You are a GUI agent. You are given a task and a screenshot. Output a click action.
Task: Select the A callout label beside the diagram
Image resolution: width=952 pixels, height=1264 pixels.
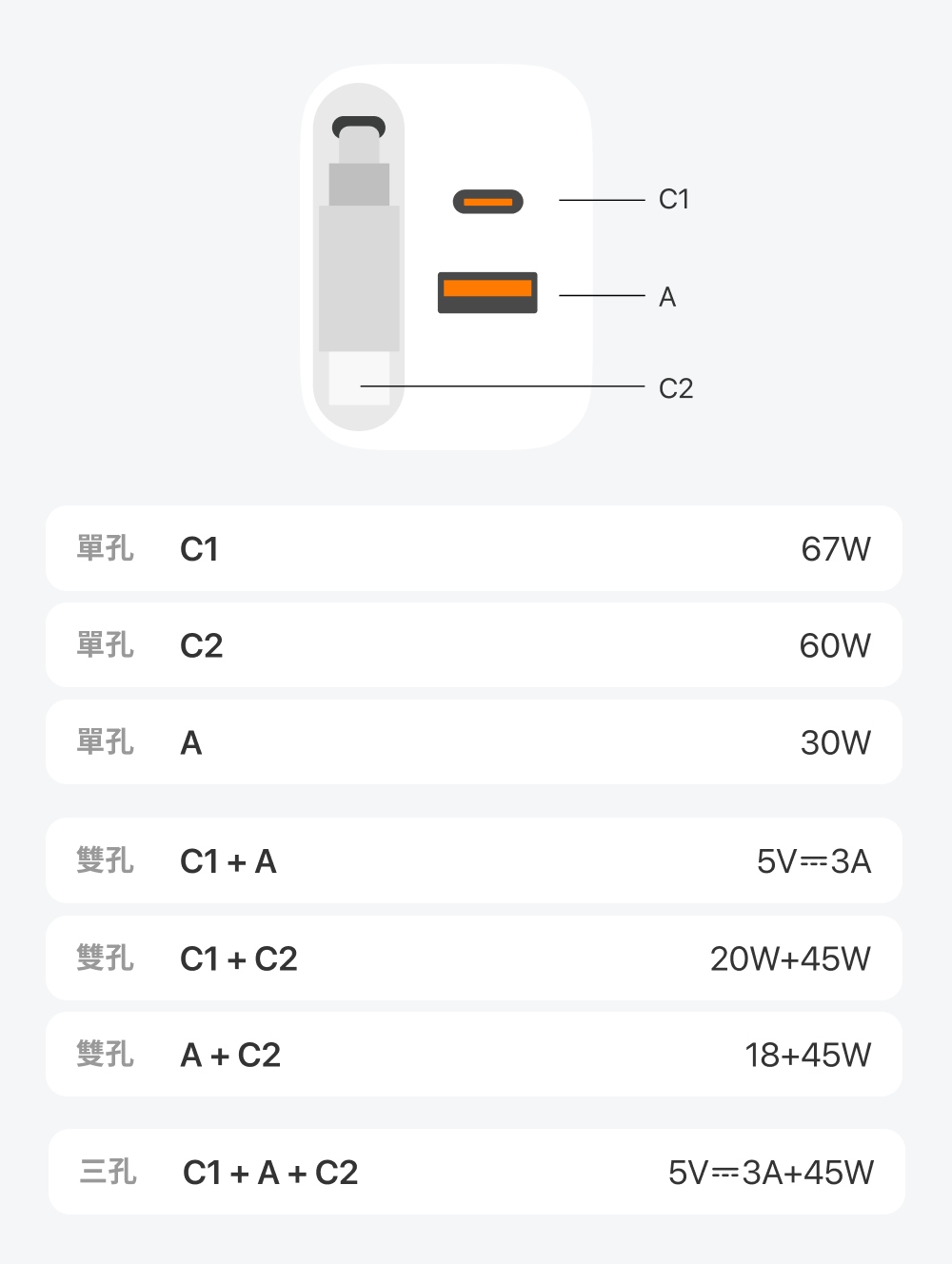click(667, 298)
